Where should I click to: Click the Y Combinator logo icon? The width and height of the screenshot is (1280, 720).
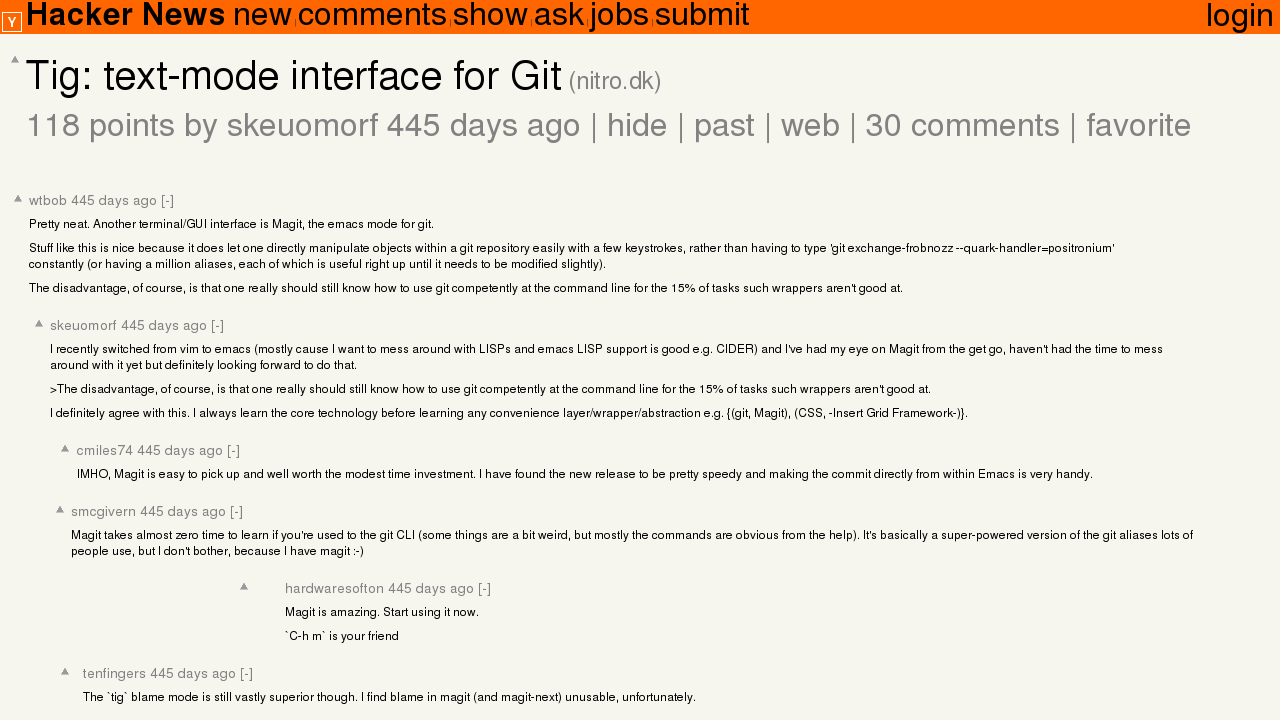[x=12, y=22]
